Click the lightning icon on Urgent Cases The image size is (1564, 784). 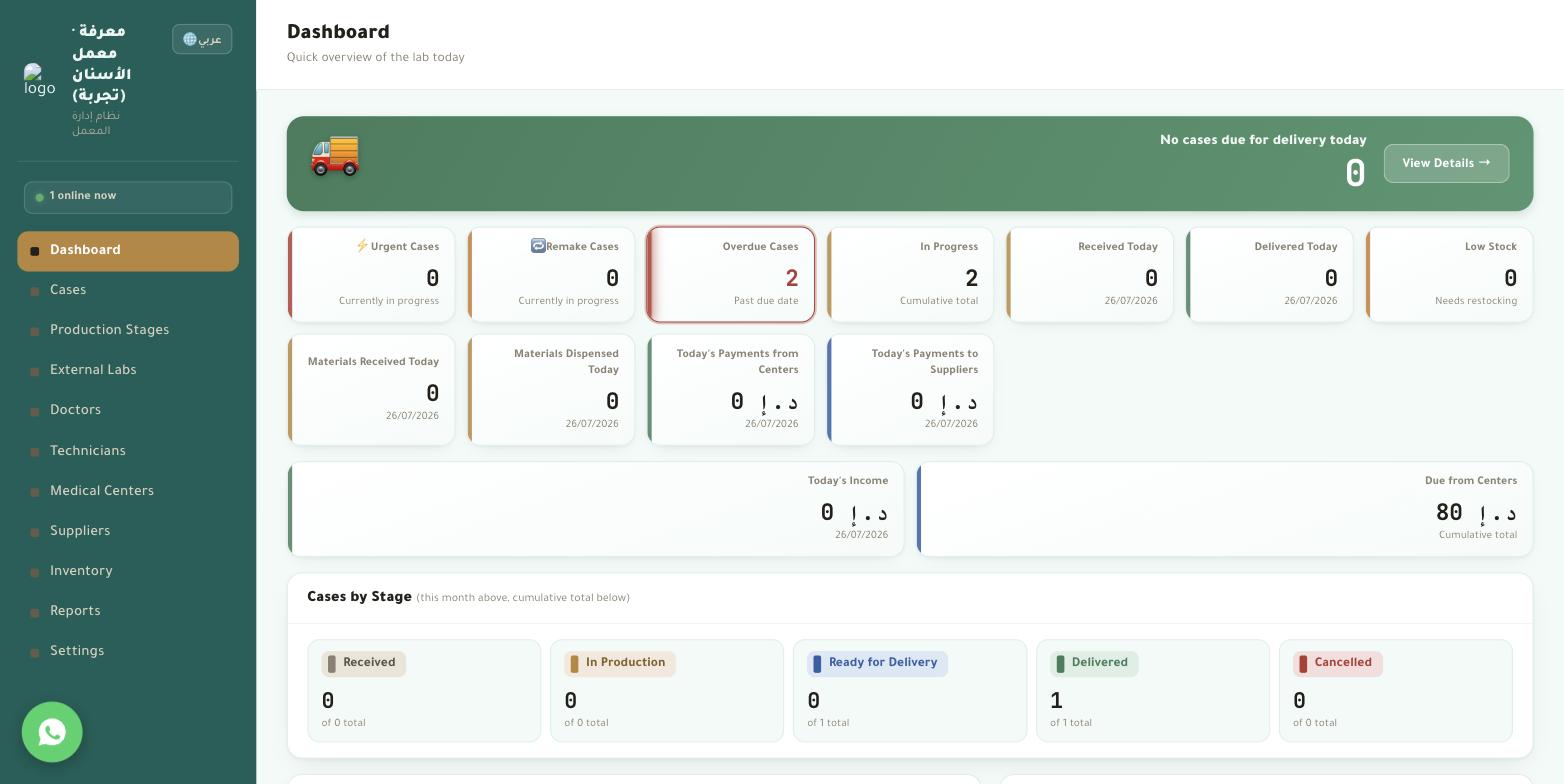(x=362, y=246)
